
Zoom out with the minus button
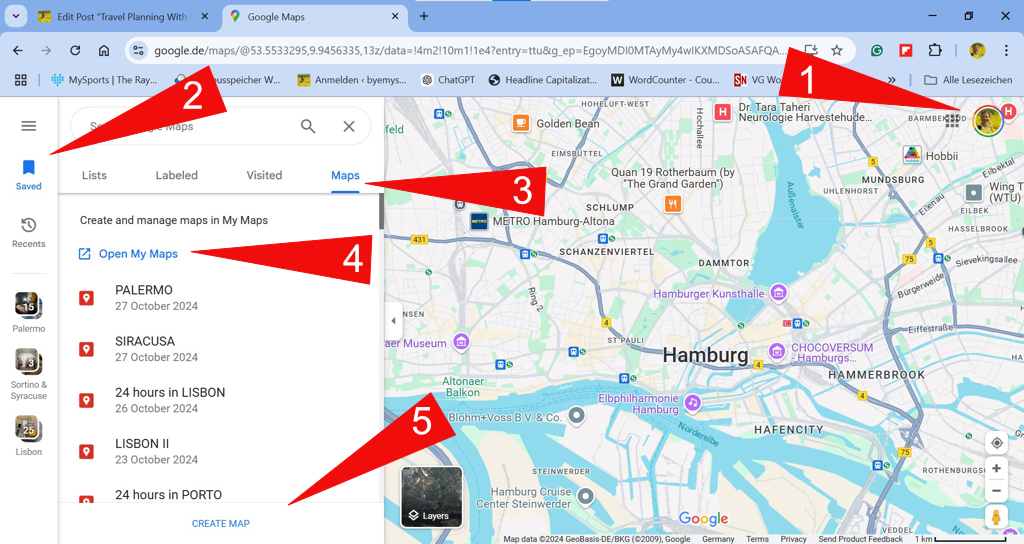(997, 491)
